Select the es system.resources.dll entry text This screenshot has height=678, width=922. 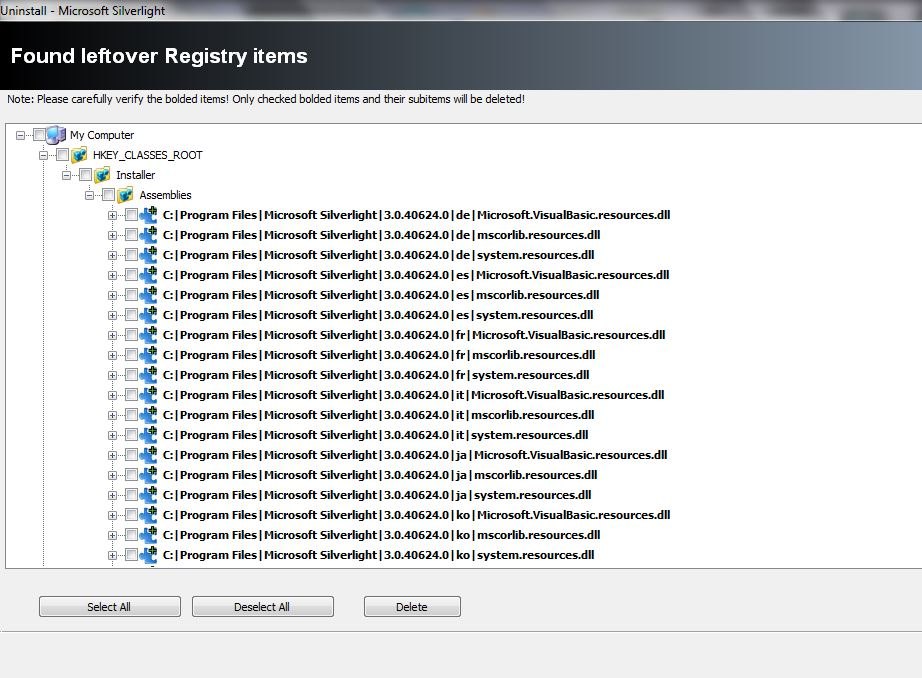[378, 315]
